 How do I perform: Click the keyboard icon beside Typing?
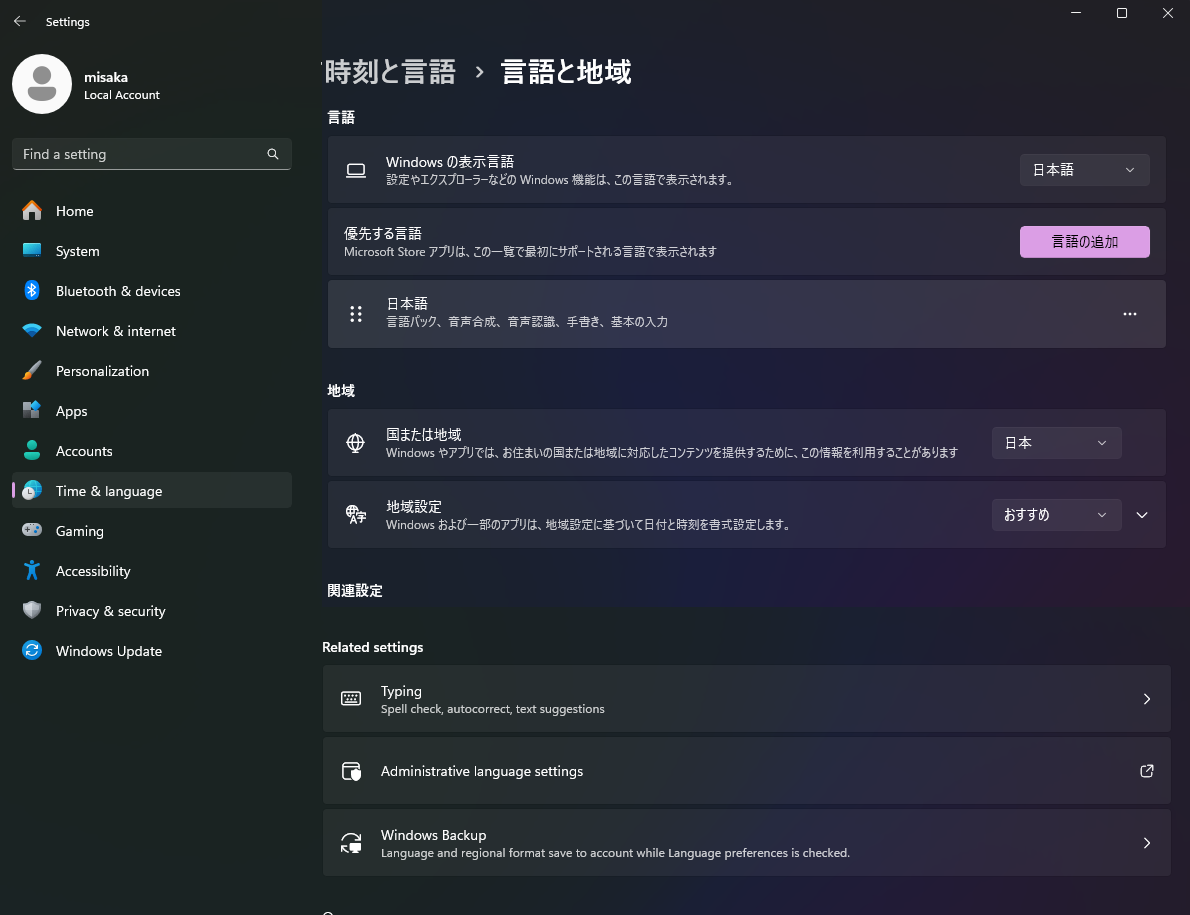[x=351, y=699]
